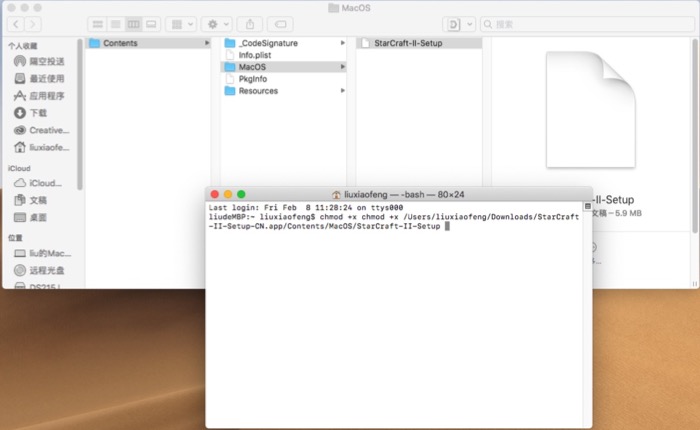Expand the Resources folder arrow
Screen dimensions: 700x430
point(343,91)
